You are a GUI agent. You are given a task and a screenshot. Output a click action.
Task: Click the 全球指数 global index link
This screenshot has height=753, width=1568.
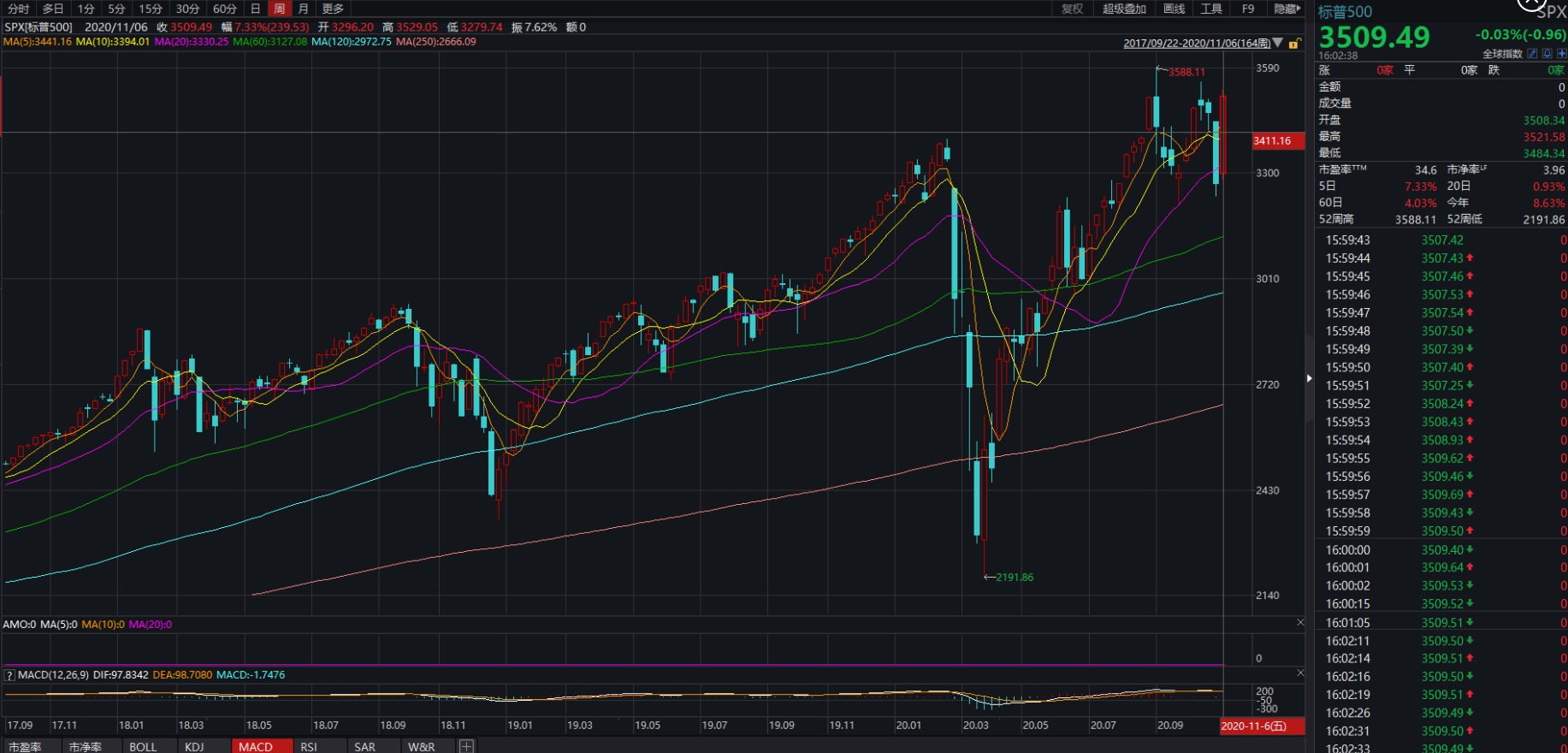click(1502, 54)
